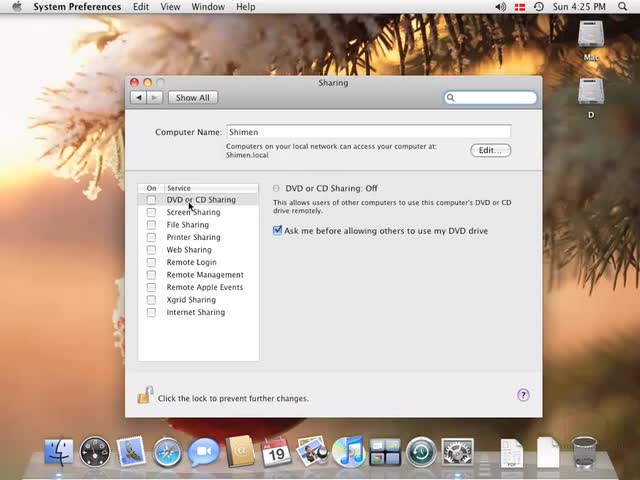This screenshot has height=480, width=640.
Task: Click the Service column header
Action: (x=211, y=188)
